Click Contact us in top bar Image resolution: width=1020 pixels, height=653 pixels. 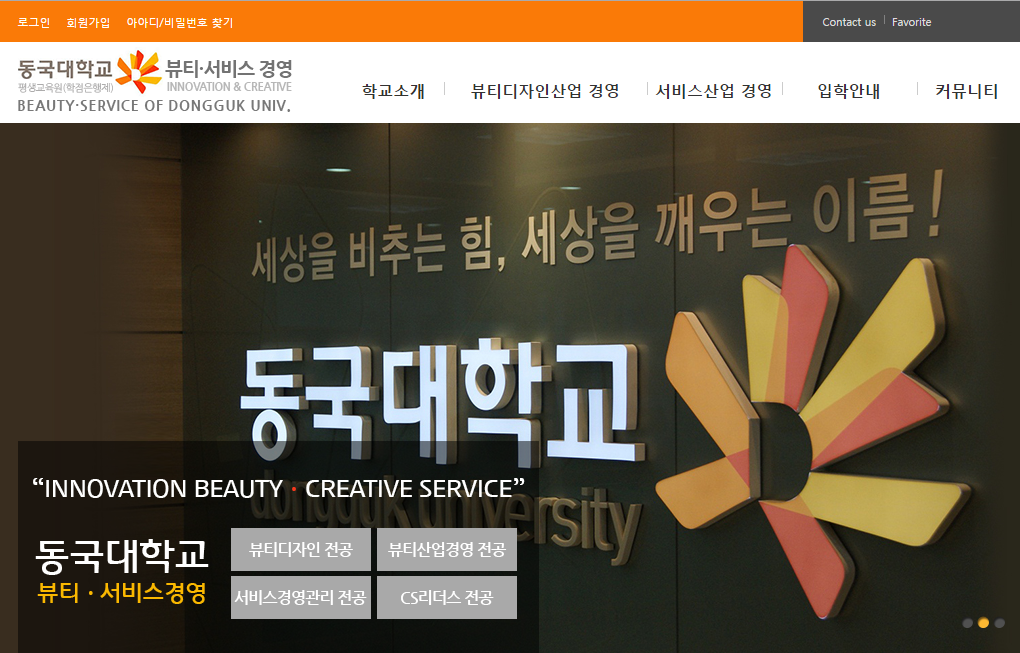tap(848, 22)
